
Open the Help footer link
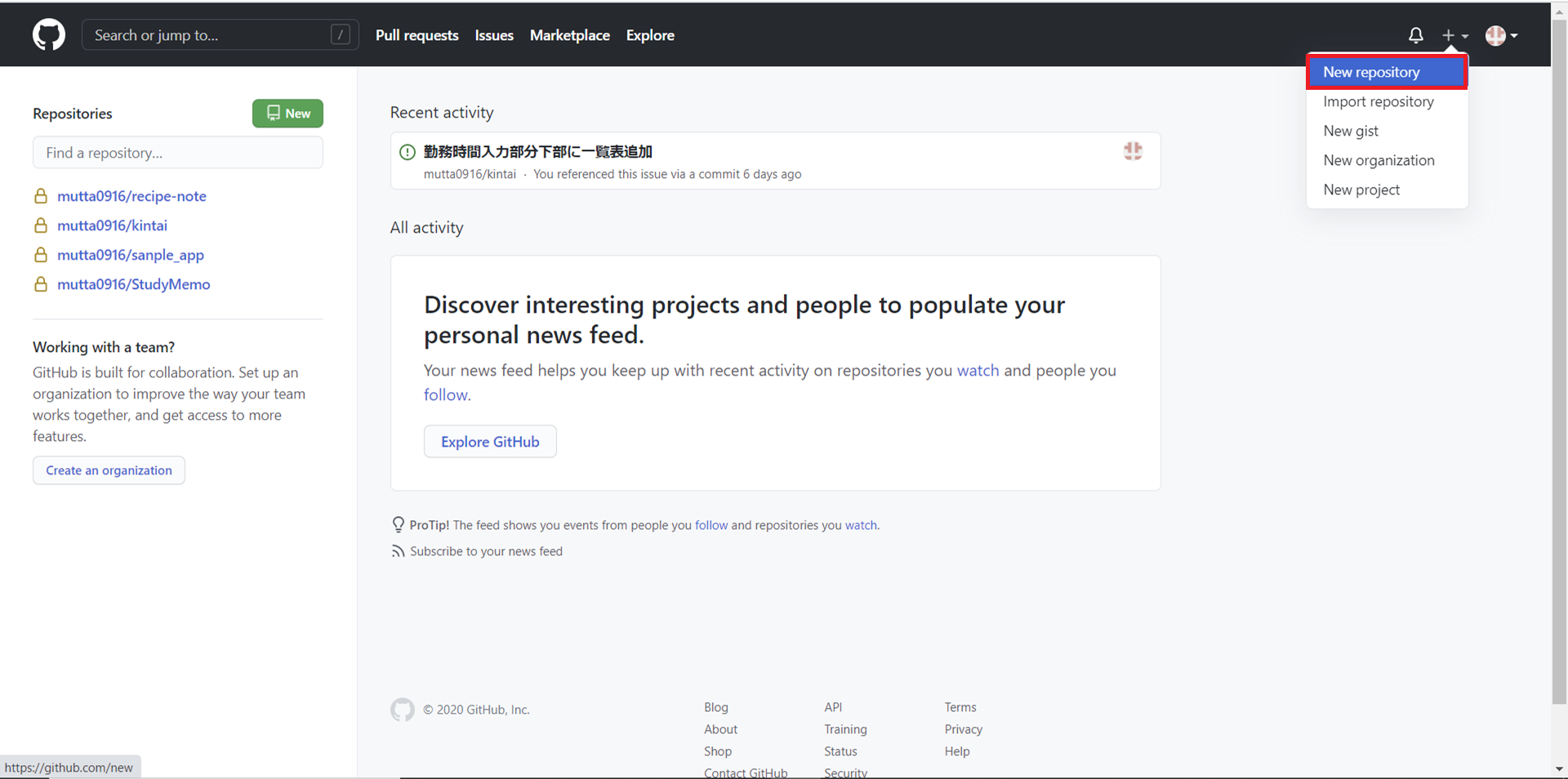pyautogui.click(x=957, y=751)
